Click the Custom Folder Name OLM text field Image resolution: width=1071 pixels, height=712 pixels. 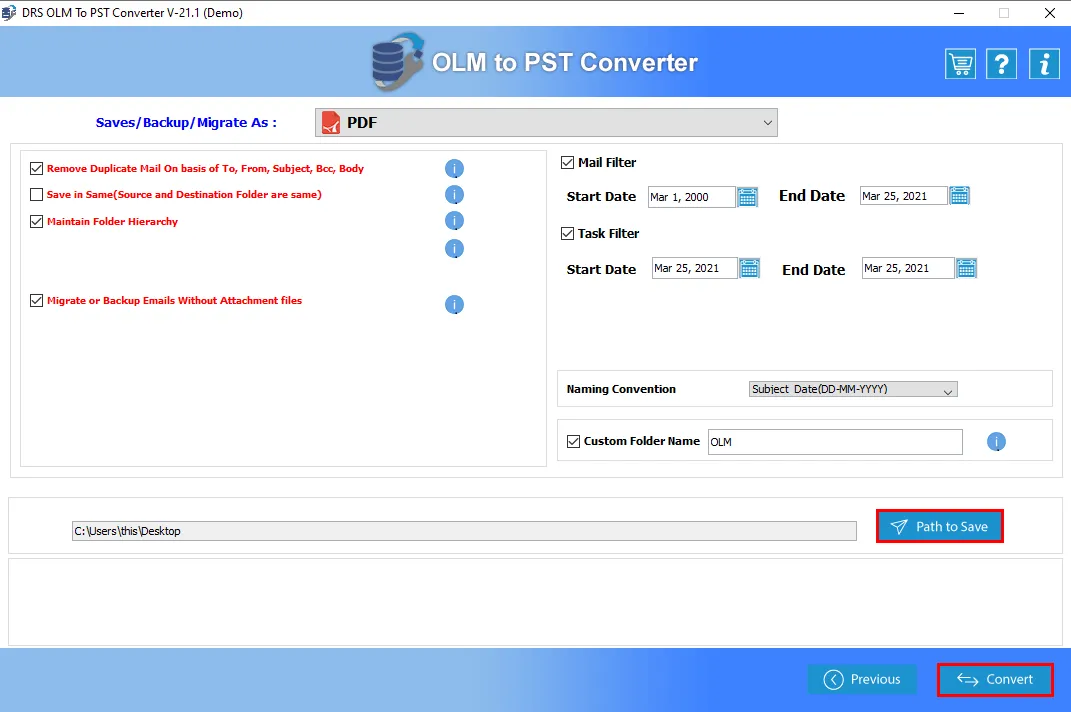click(x=835, y=442)
